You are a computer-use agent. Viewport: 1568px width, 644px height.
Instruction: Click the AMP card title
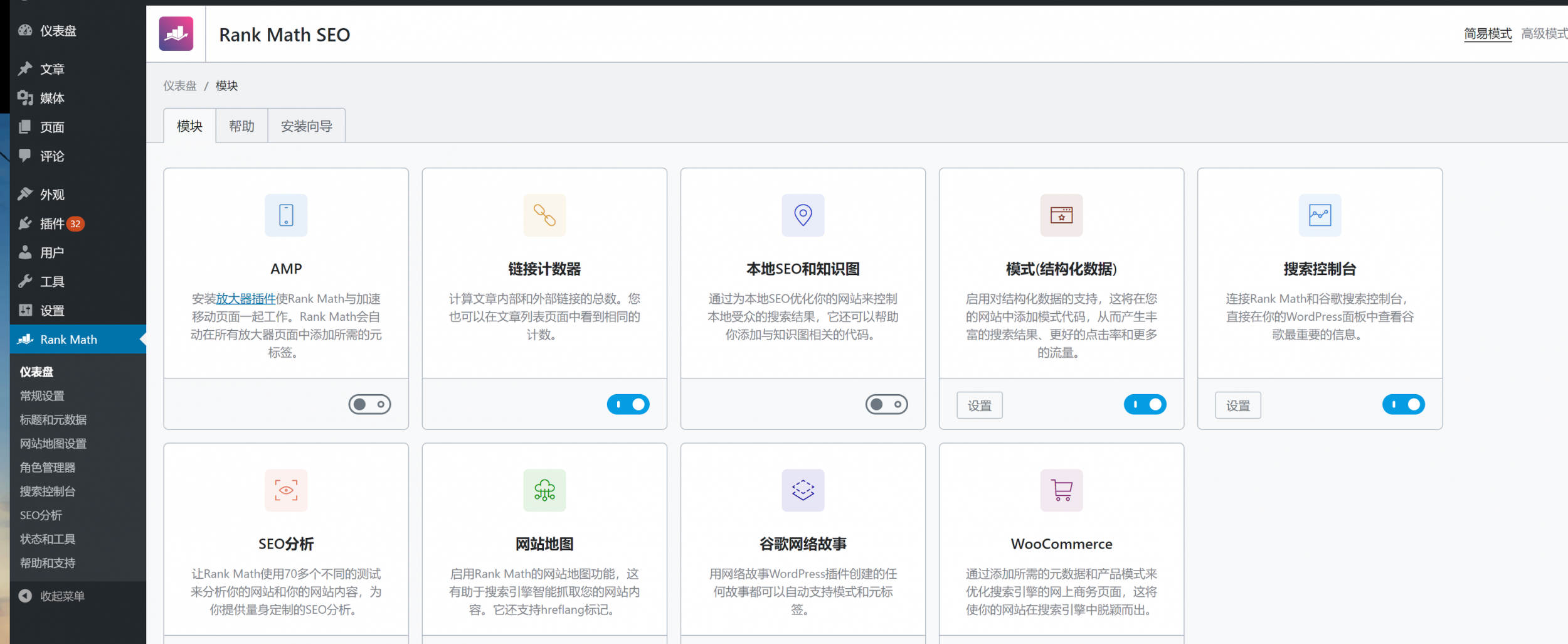pos(286,269)
